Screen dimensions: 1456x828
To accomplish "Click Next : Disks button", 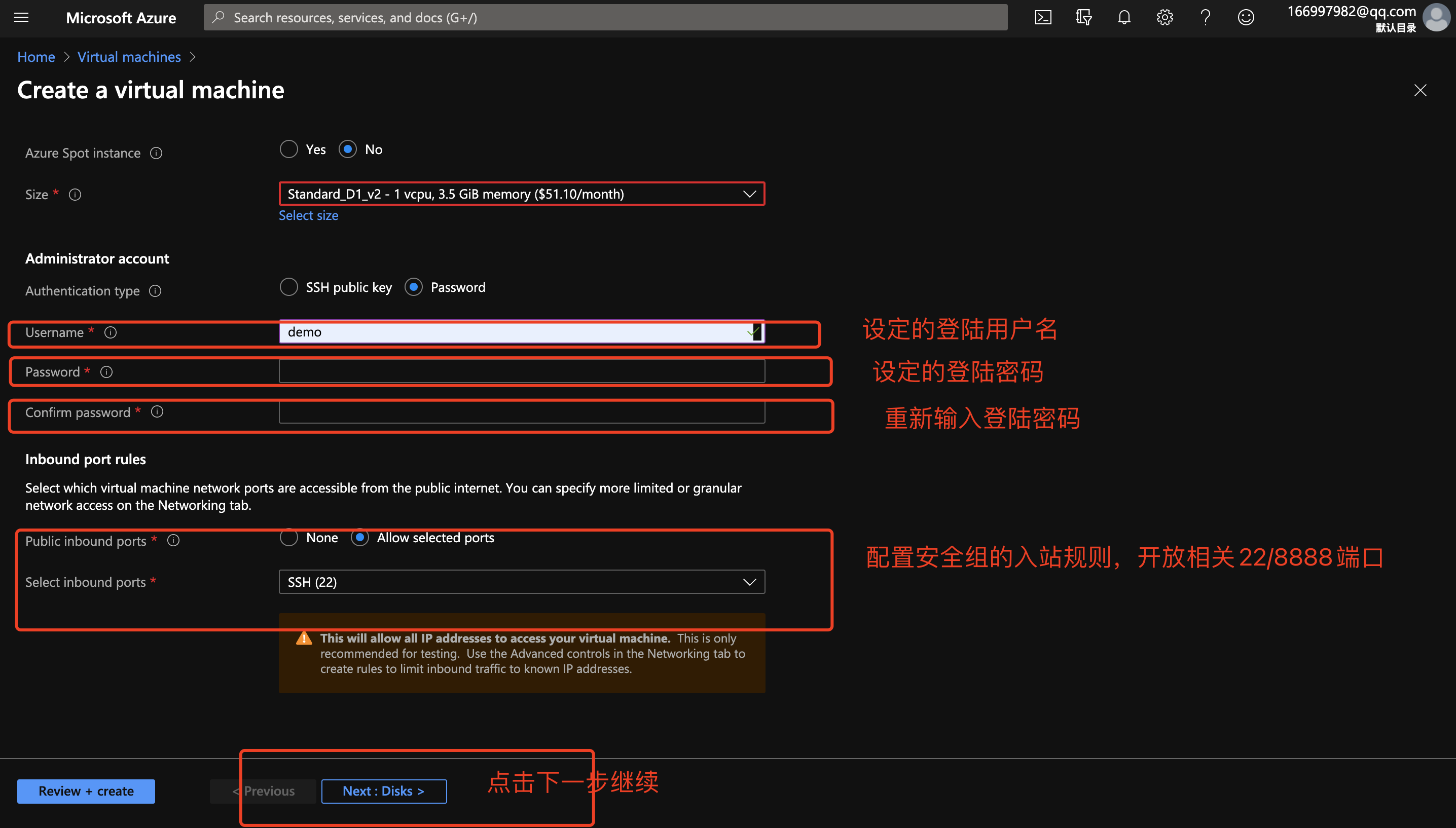I will tap(384, 791).
